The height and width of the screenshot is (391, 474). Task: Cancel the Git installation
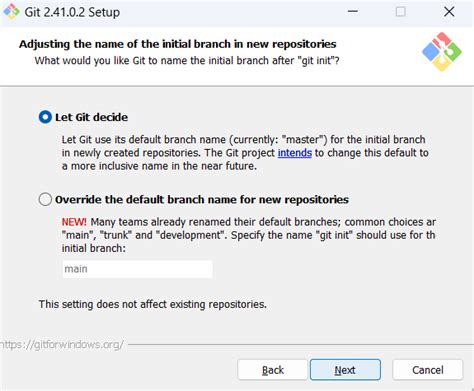[x=428, y=370]
